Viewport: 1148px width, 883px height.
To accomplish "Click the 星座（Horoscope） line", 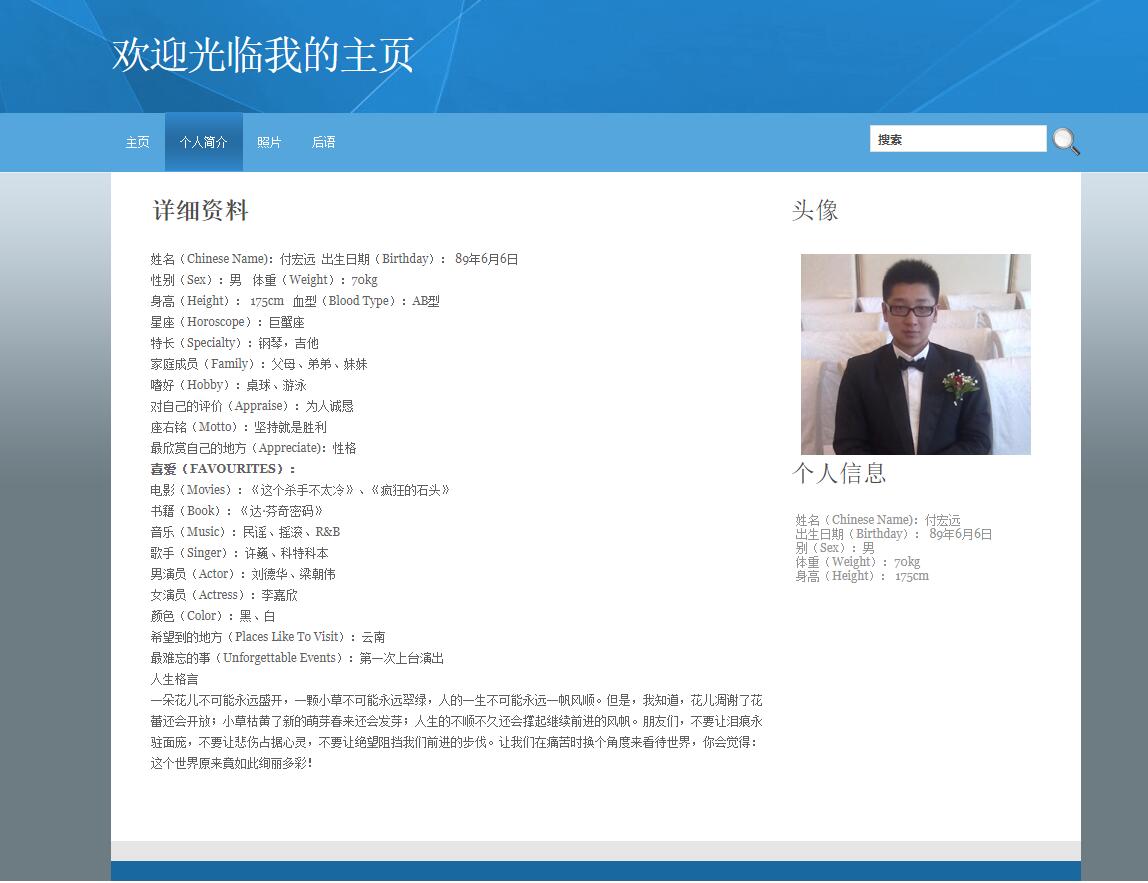I will pyautogui.click(x=227, y=322).
